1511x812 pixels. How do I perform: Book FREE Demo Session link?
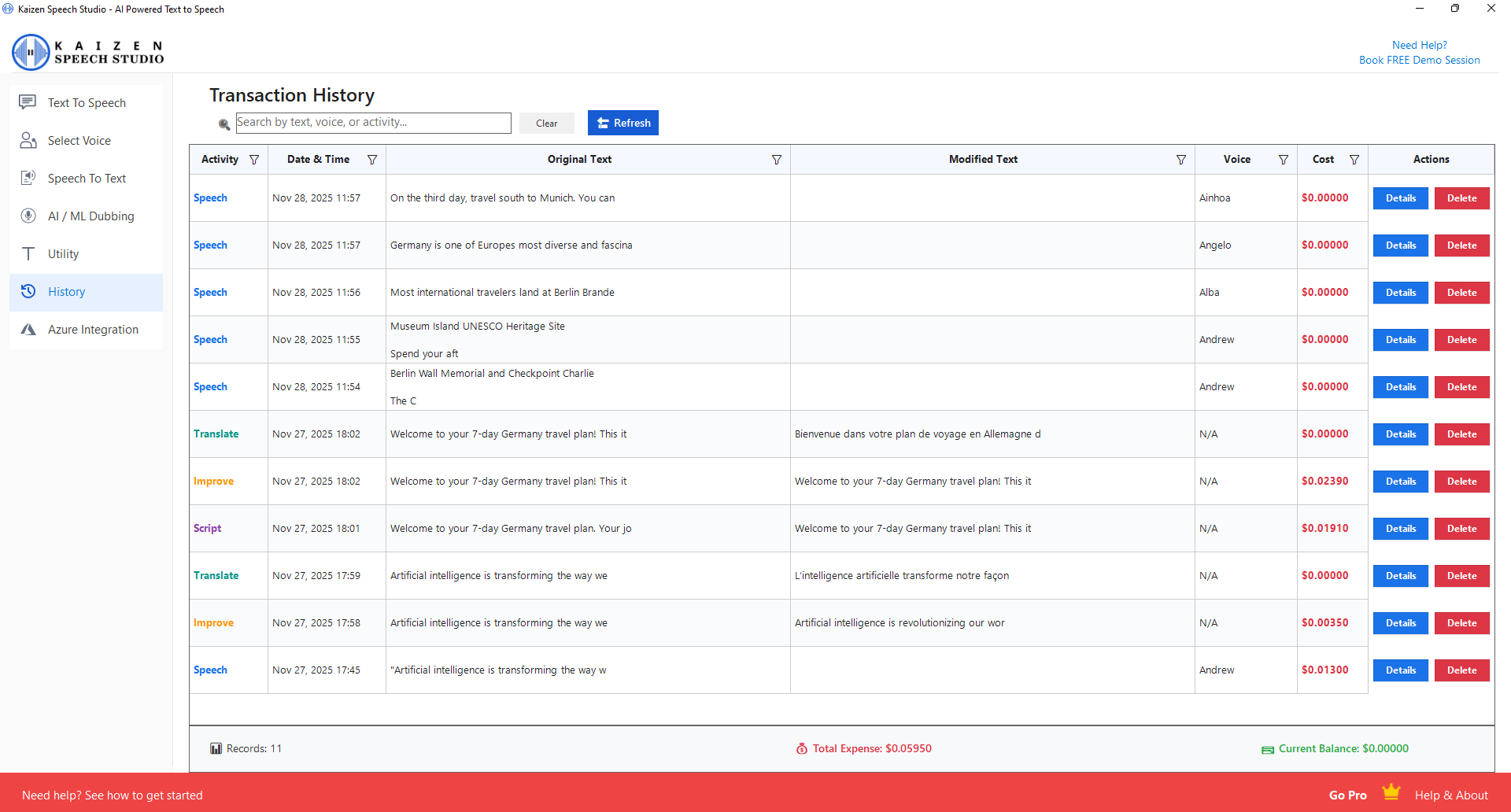click(1419, 61)
